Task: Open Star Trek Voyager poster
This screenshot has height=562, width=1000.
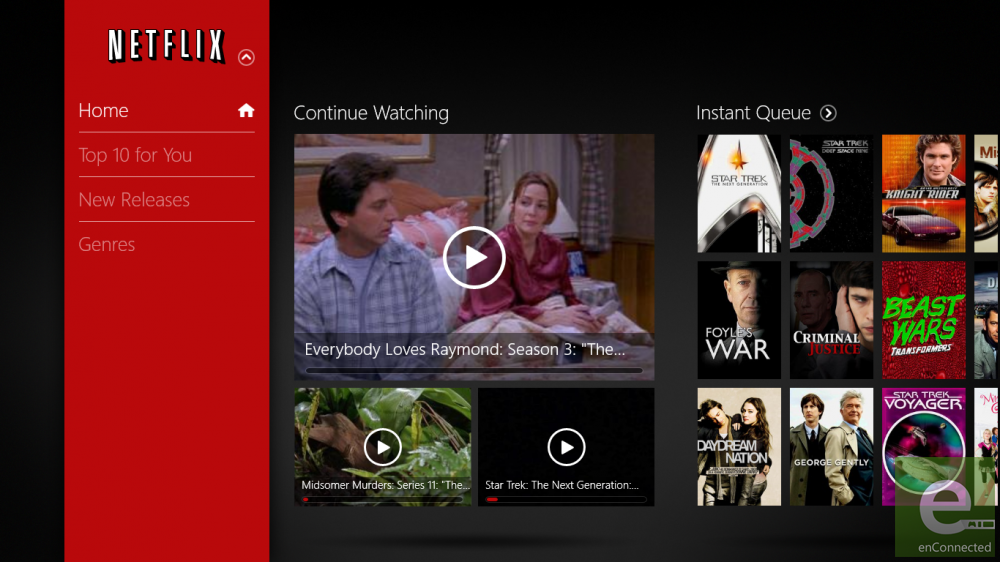Action: pyautogui.click(x=923, y=447)
